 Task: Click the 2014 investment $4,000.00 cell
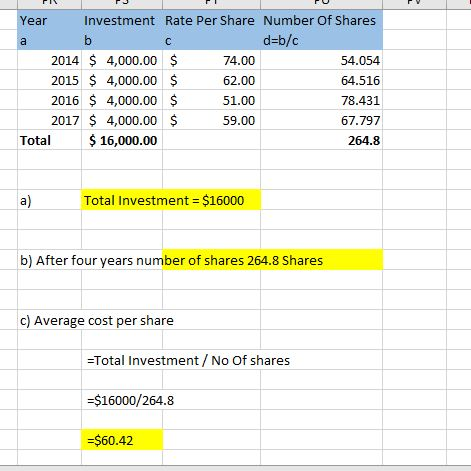[x=122, y=60]
